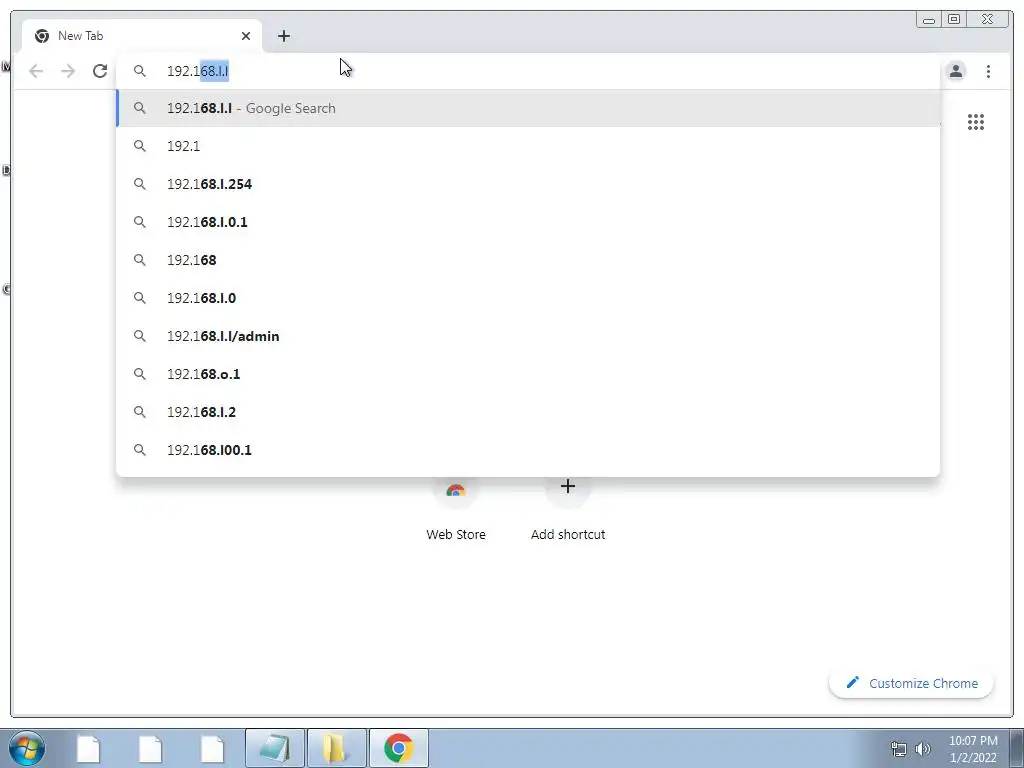Viewport: 1024px width, 768px height.
Task: Select the 192.168.l.0 suggestion
Action: pos(528,298)
